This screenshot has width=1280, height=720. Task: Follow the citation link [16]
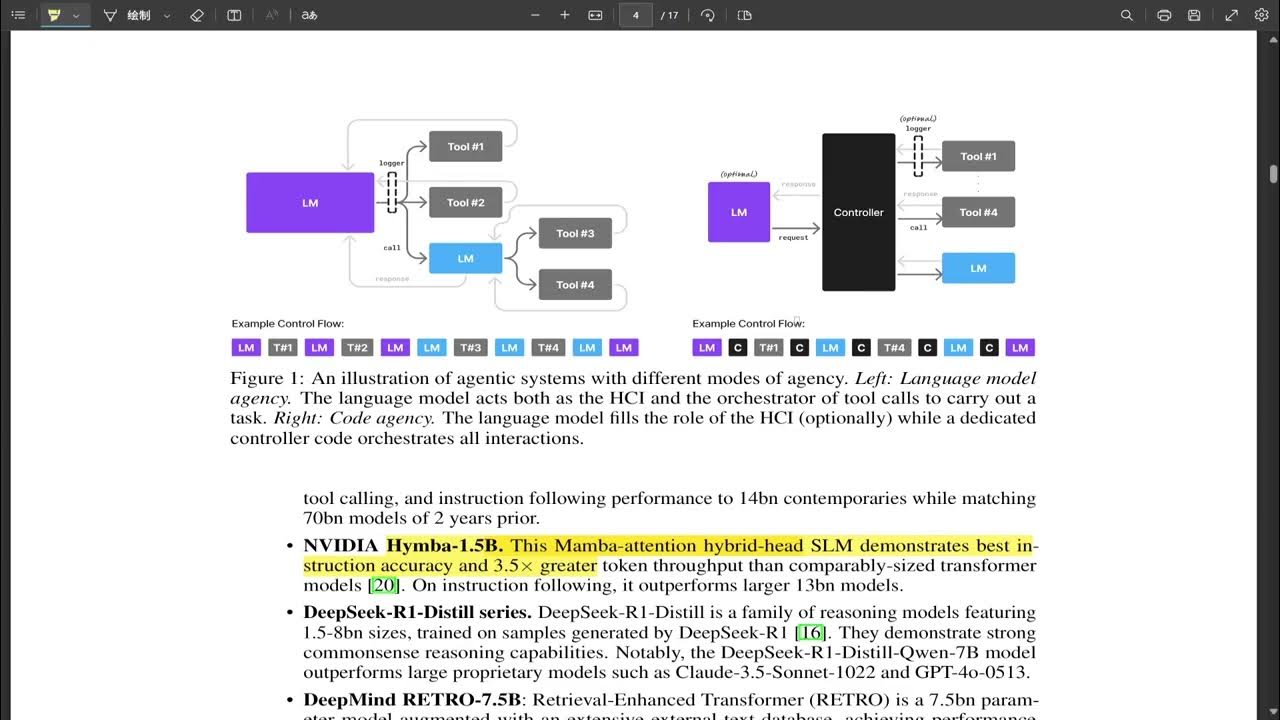(812, 632)
